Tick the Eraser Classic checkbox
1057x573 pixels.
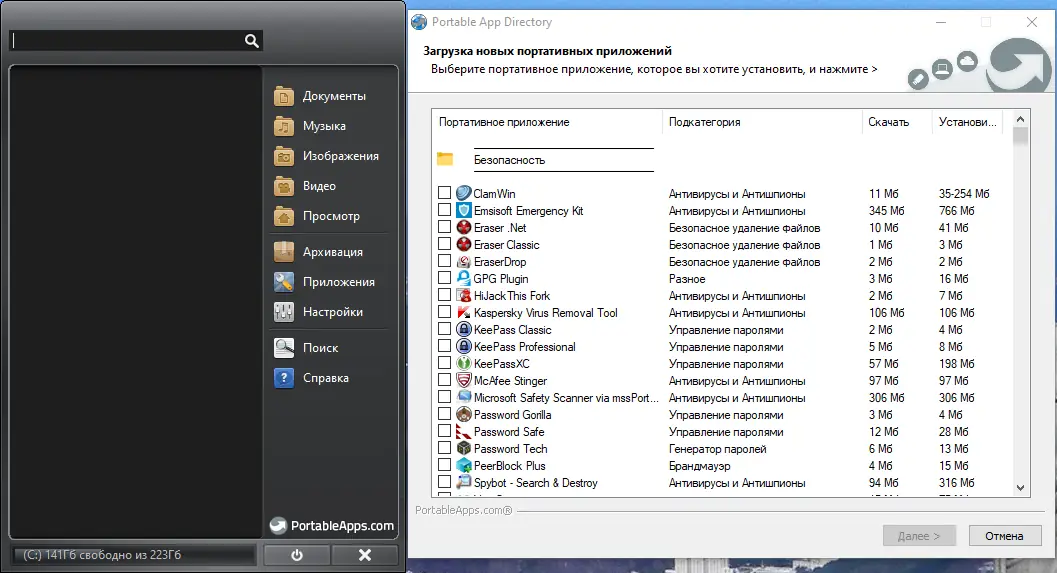point(444,244)
